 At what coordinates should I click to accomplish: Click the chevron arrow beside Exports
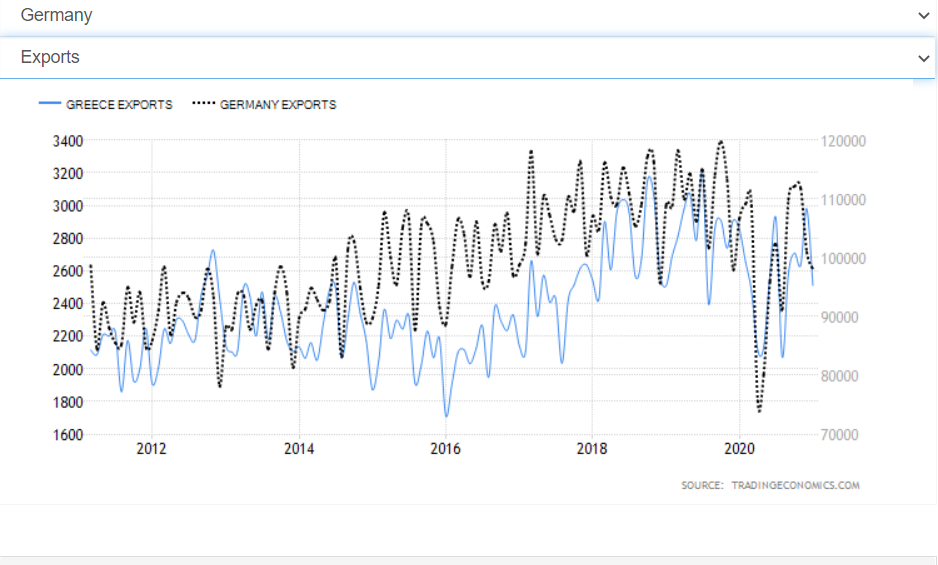[923, 58]
